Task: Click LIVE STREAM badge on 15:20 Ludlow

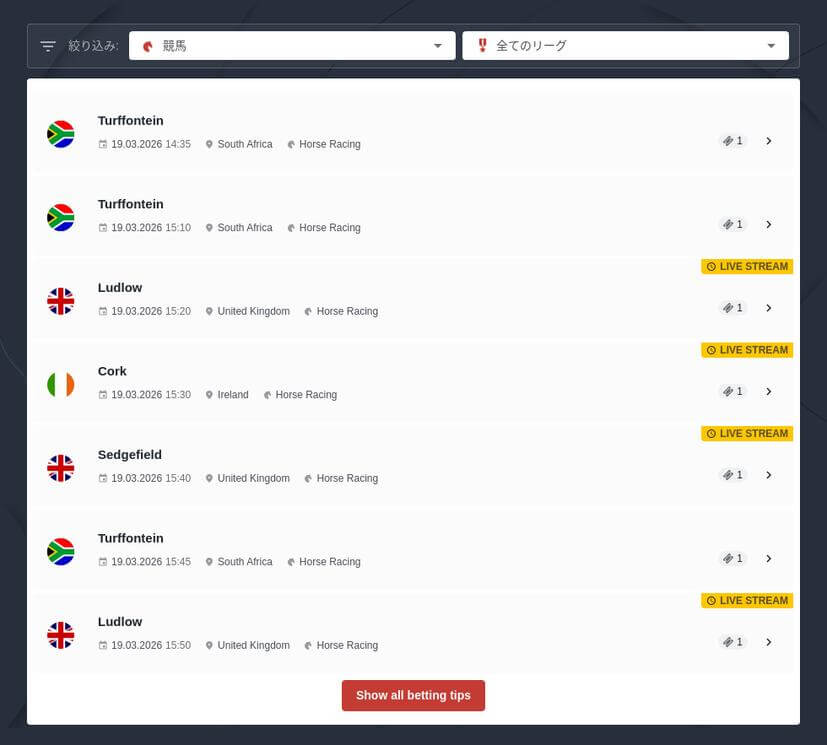Action: click(x=747, y=267)
